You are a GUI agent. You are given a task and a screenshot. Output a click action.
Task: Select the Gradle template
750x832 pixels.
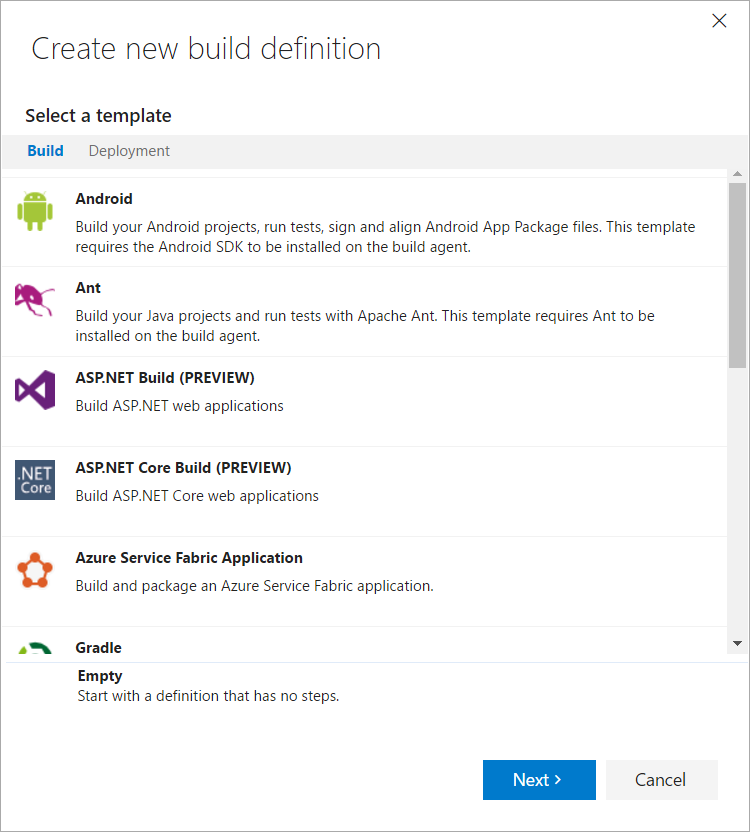(99, 647)
